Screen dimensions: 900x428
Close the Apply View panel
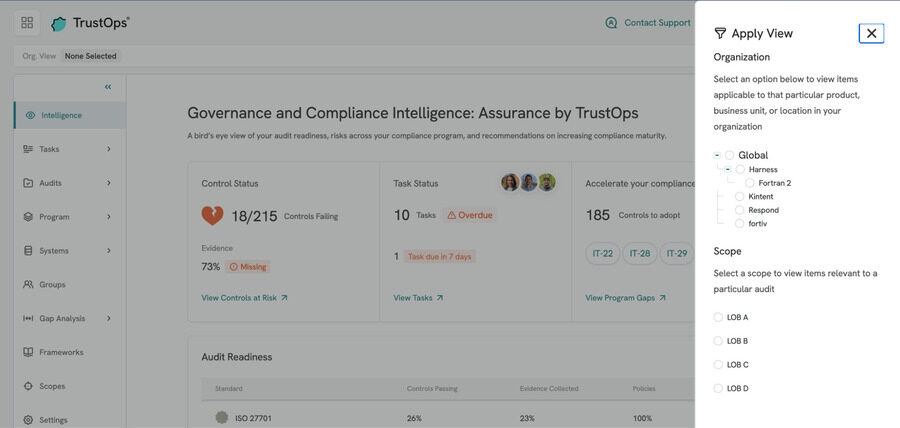point(871,33)
